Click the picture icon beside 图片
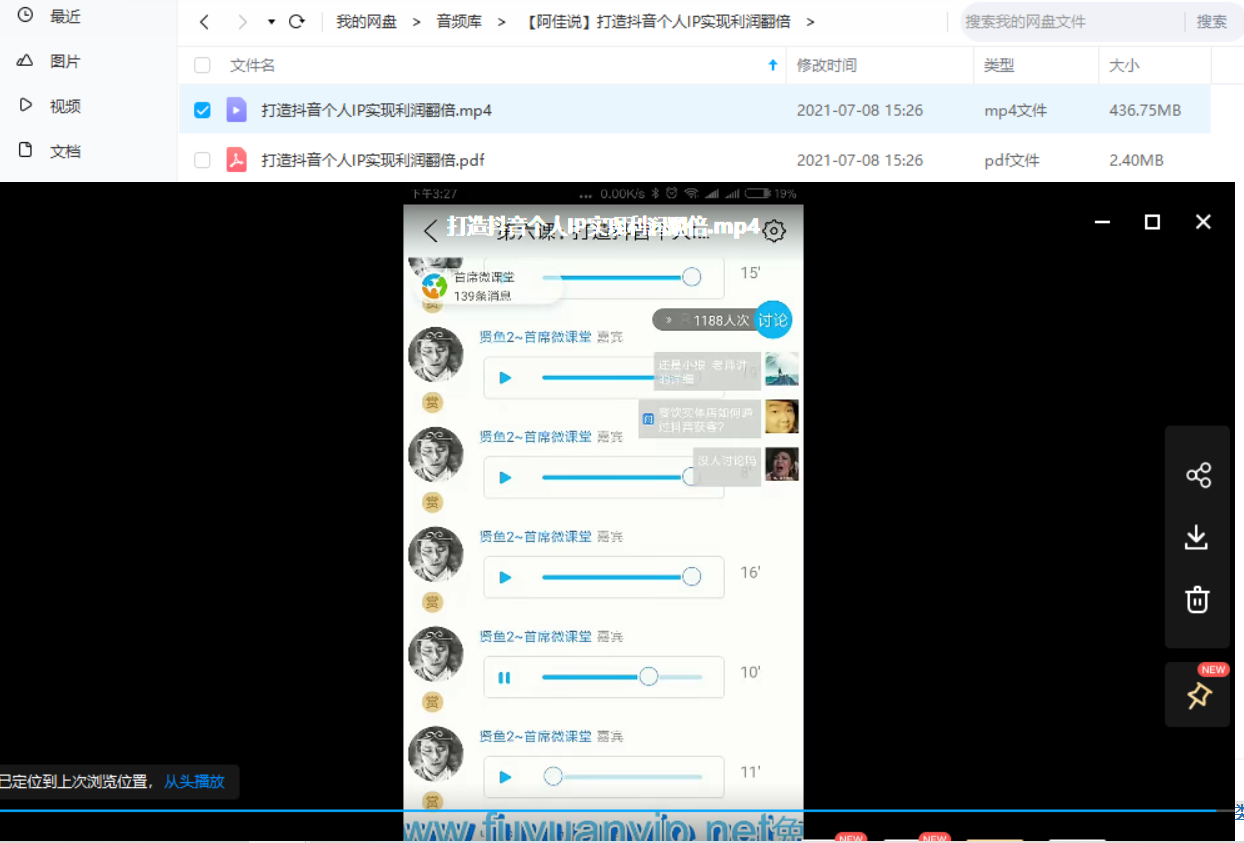This screenshot has width=1244, height=843. (26, 61)
